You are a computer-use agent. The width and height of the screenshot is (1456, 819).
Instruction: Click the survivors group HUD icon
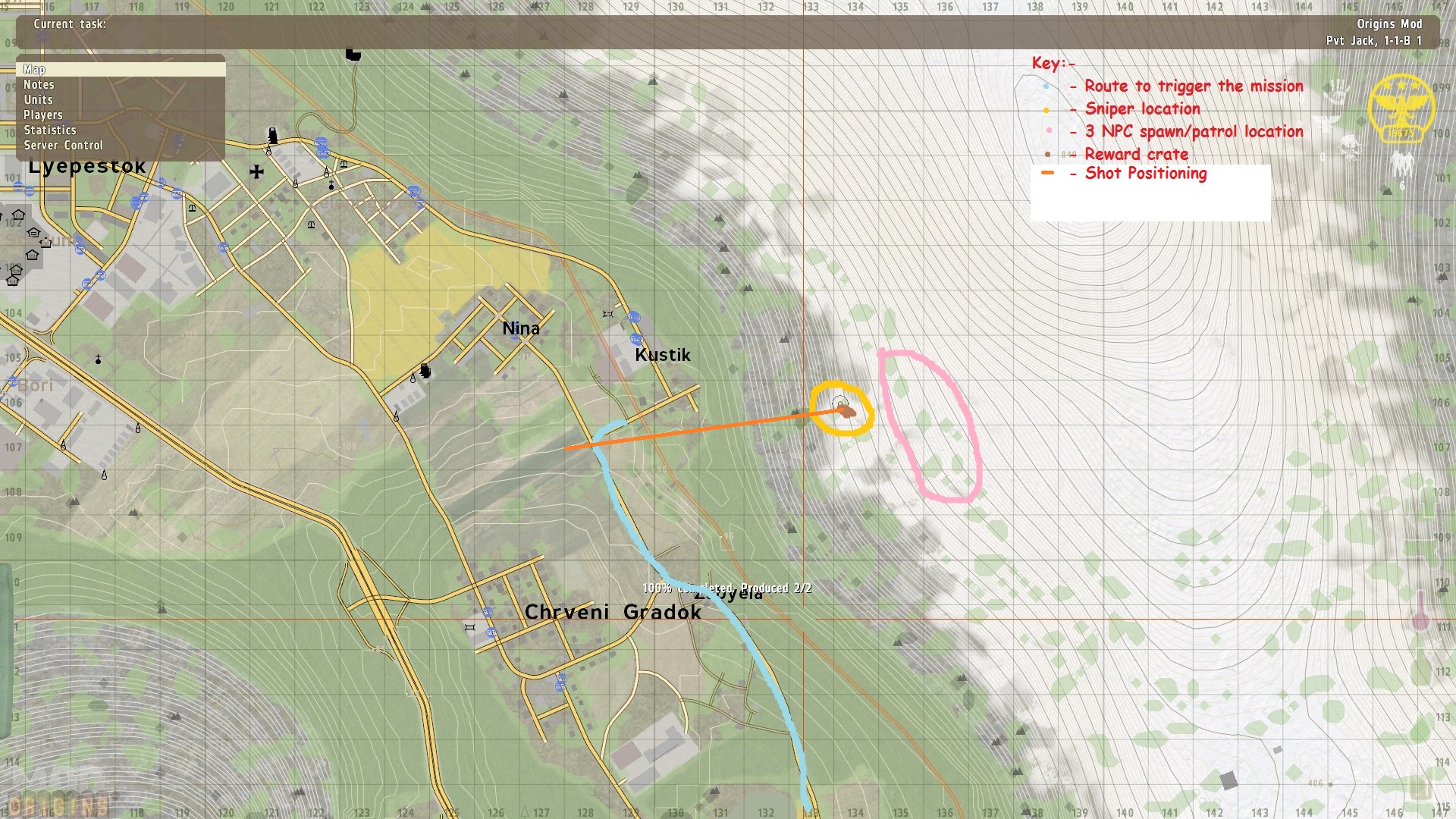[x=1401, y=163]
